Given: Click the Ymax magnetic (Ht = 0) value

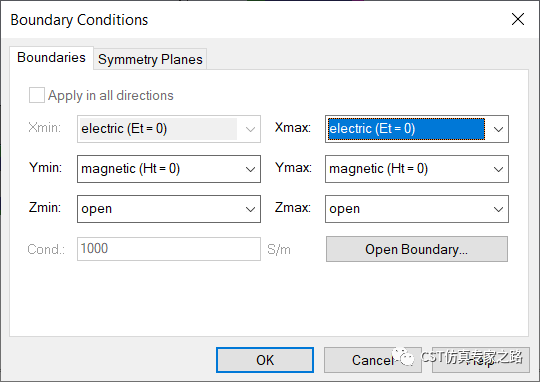Looking at the screenshot, I should coord(378,169).
